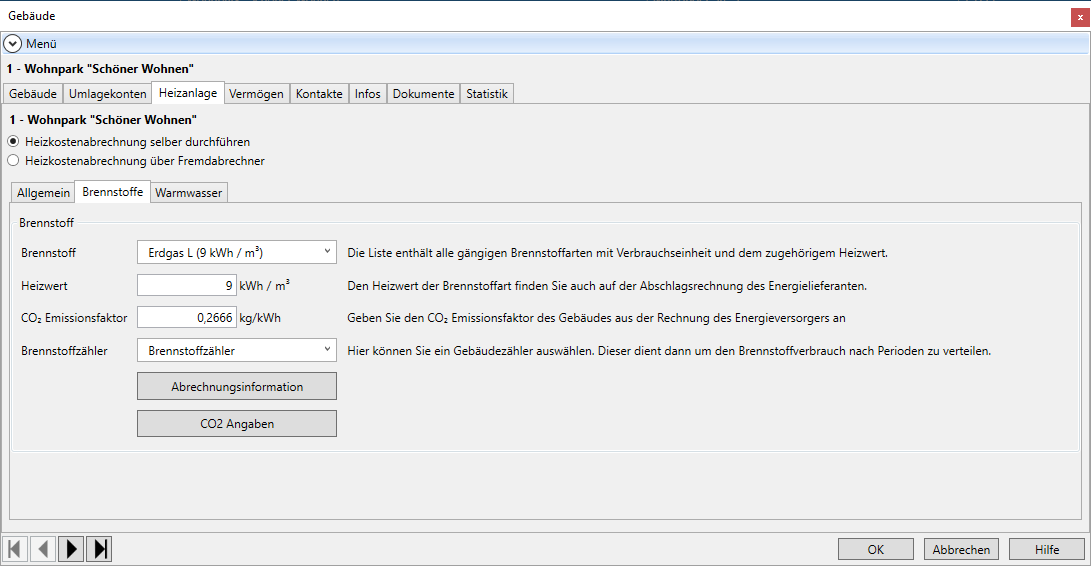Confirm with the OK button
1091x566 pixels.
[x=875, y=549]
